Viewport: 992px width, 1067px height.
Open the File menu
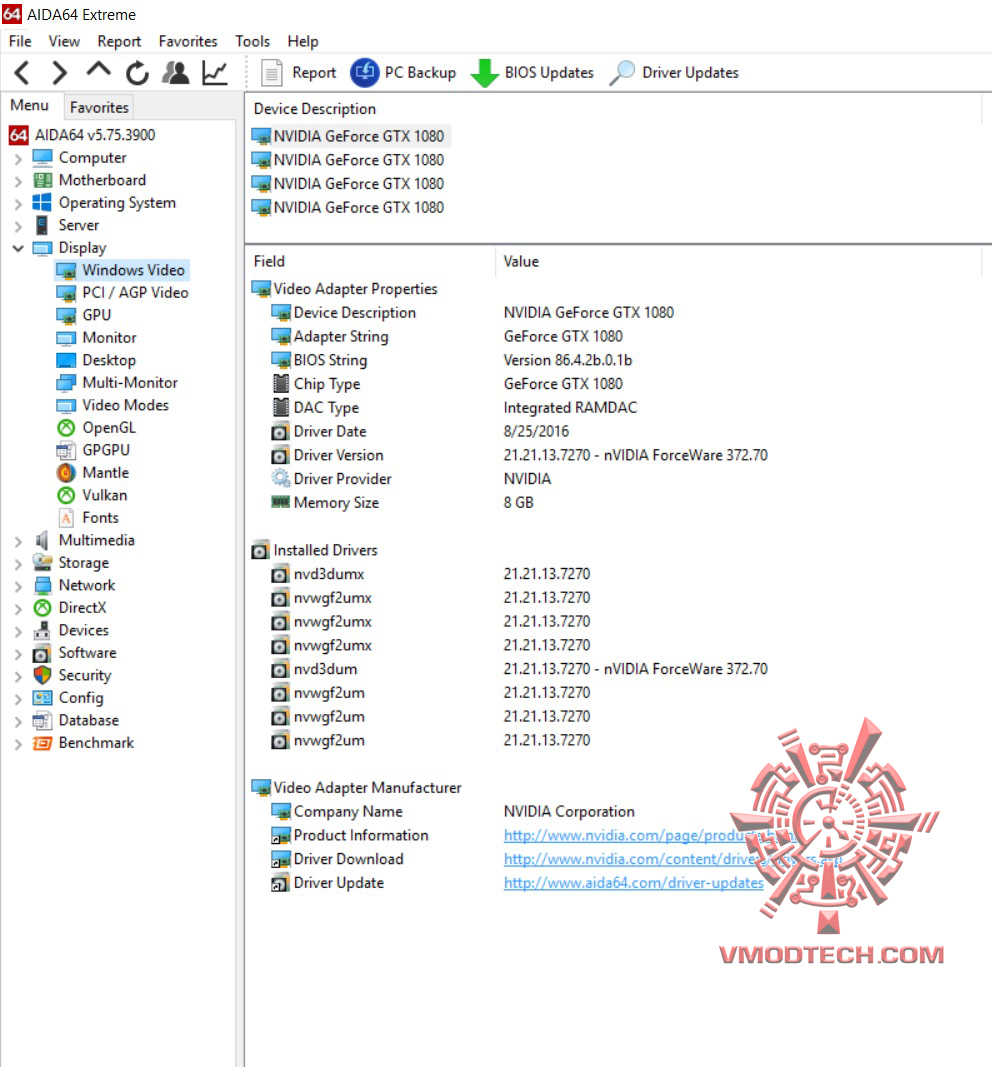click(x=20, y=42)
